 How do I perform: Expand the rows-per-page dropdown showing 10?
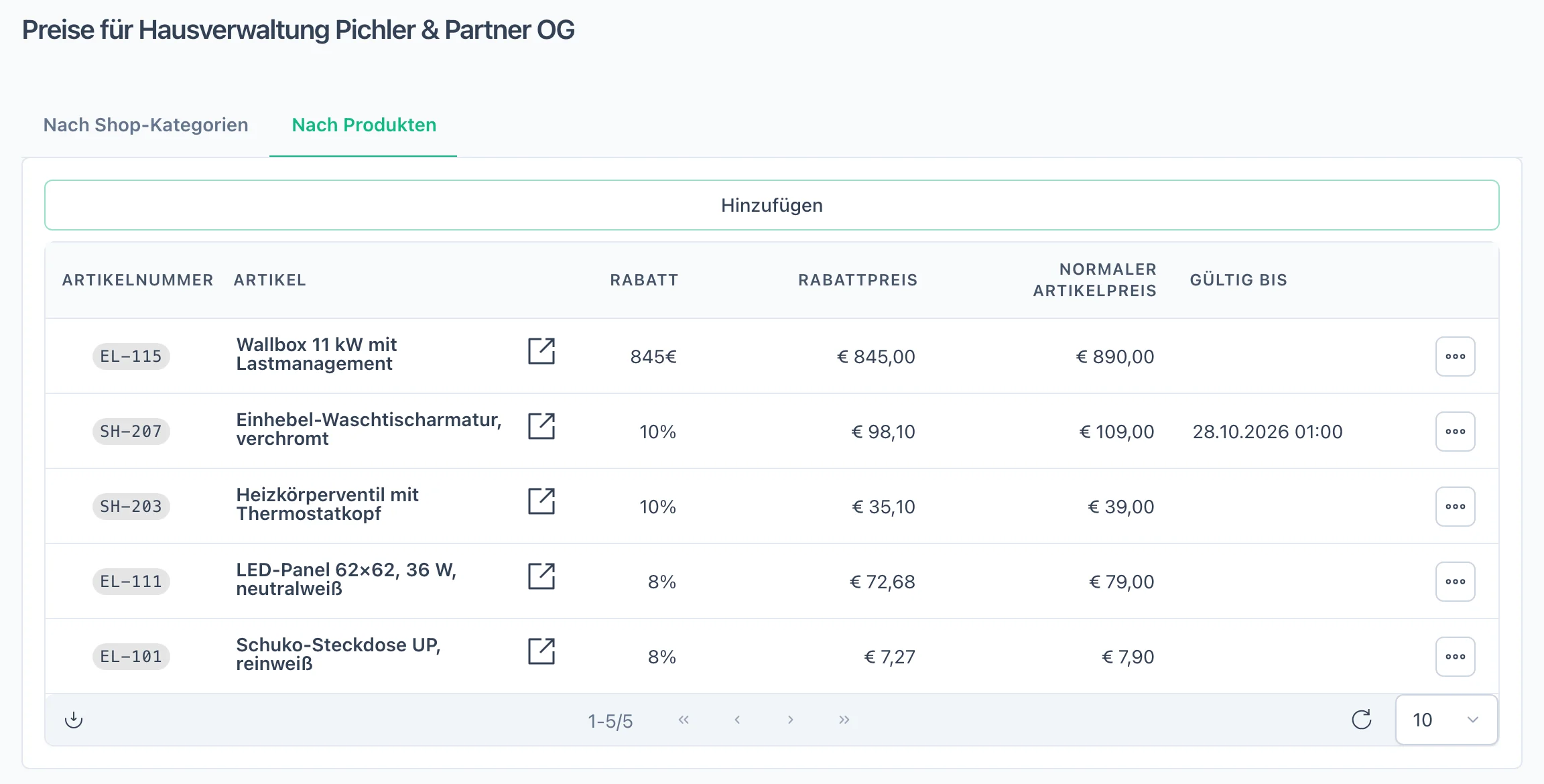click(1447, 720)
